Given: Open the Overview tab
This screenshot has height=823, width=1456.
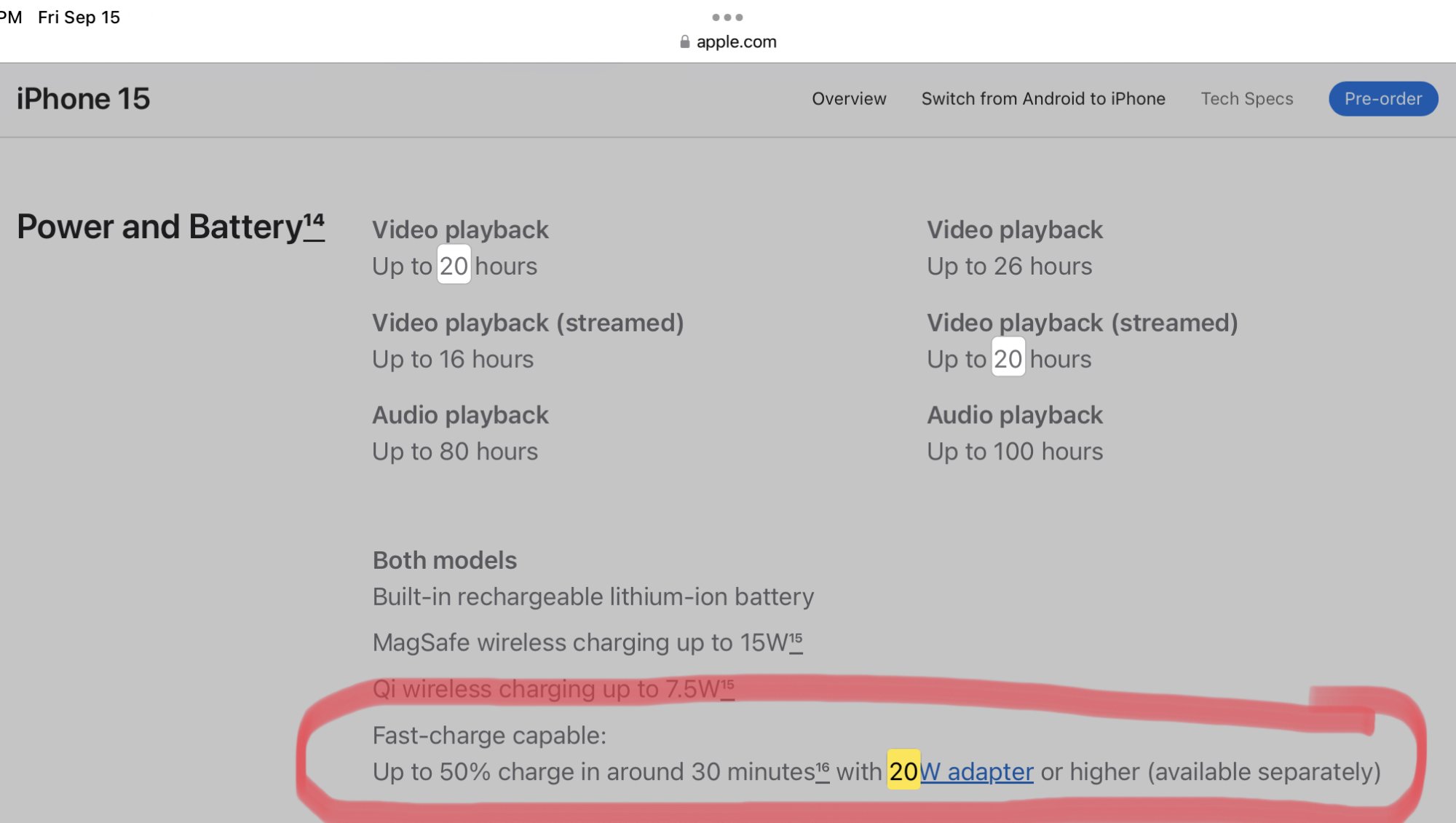Looking at the screenshot, I should pyautogui.click(x=849, y=98).
